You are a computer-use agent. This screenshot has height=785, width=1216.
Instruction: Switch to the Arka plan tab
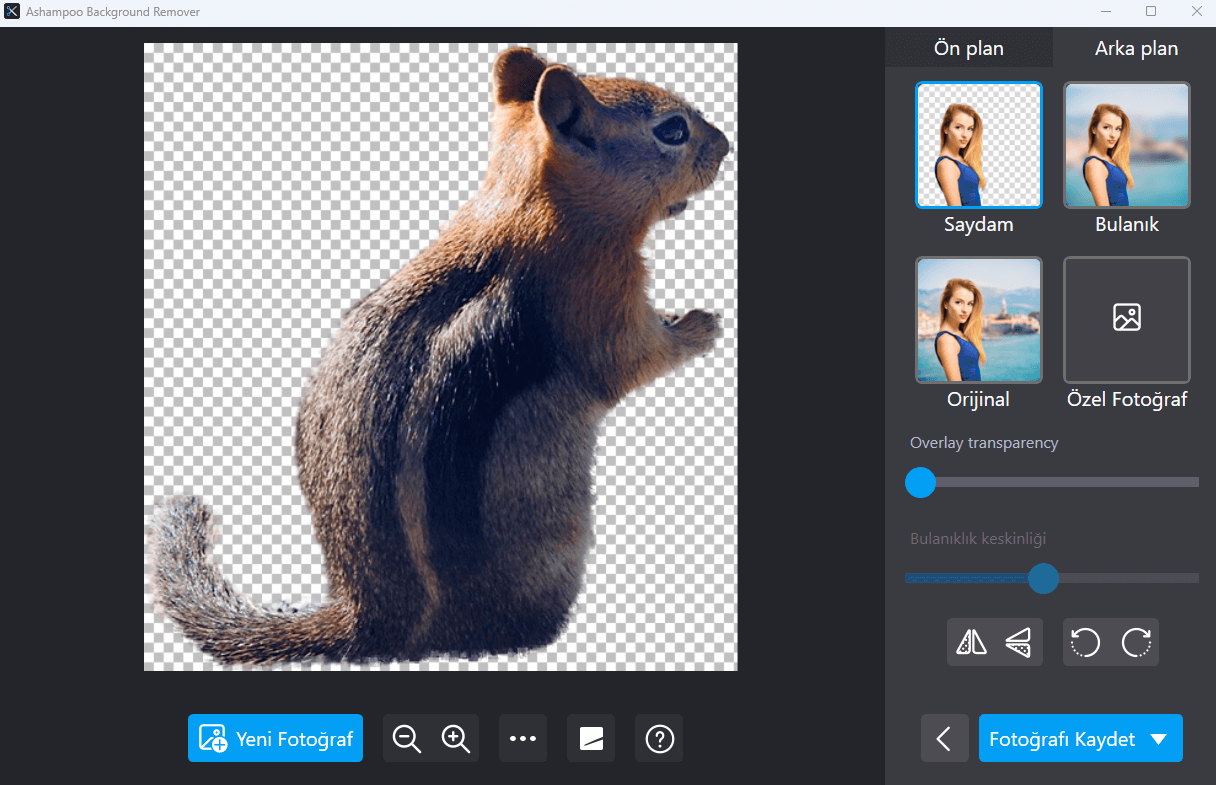pyautogui.click(x=1136, y=47)
